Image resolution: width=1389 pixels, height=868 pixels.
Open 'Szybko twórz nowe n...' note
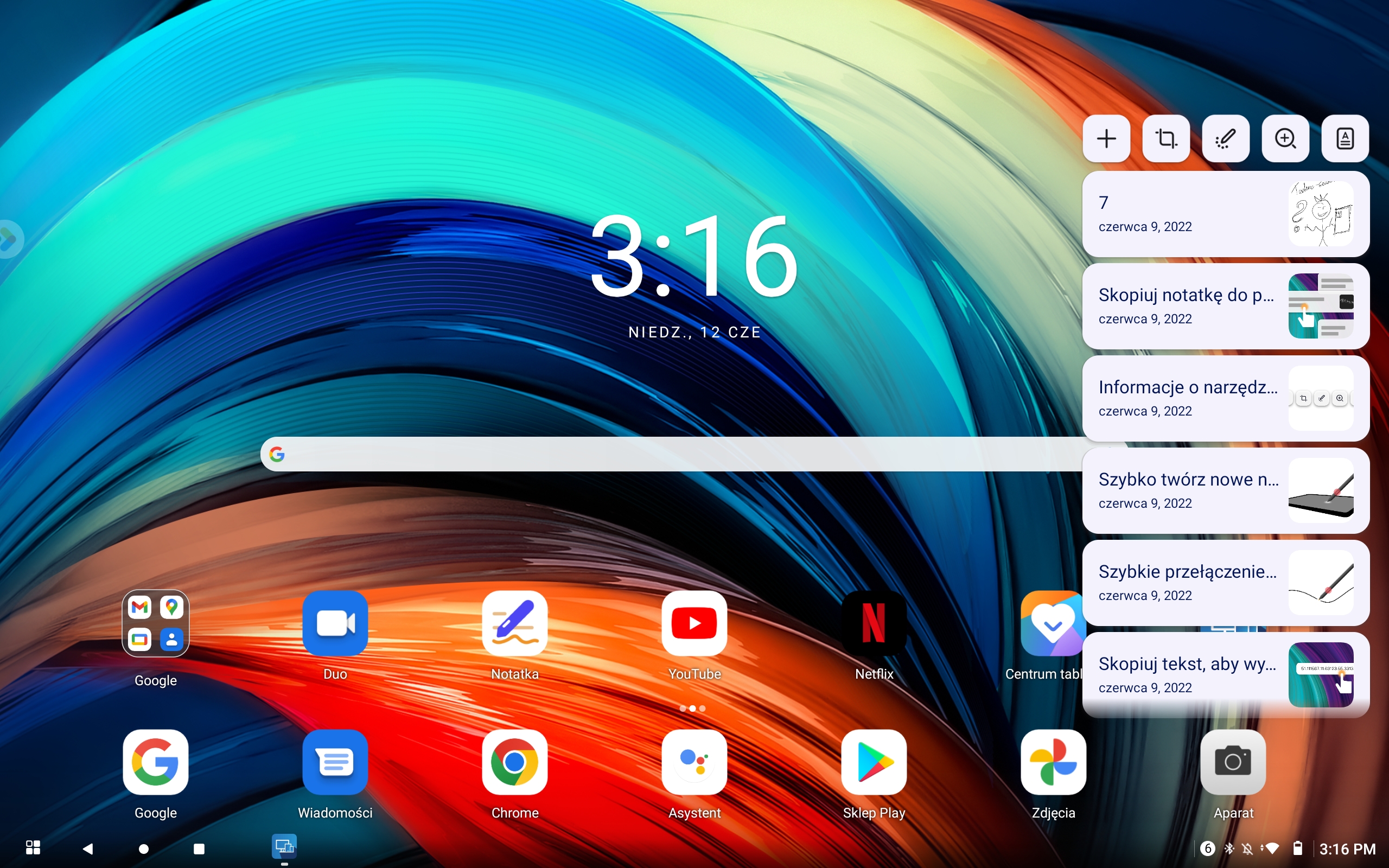pyautogui.click(x=1226, y=490)
